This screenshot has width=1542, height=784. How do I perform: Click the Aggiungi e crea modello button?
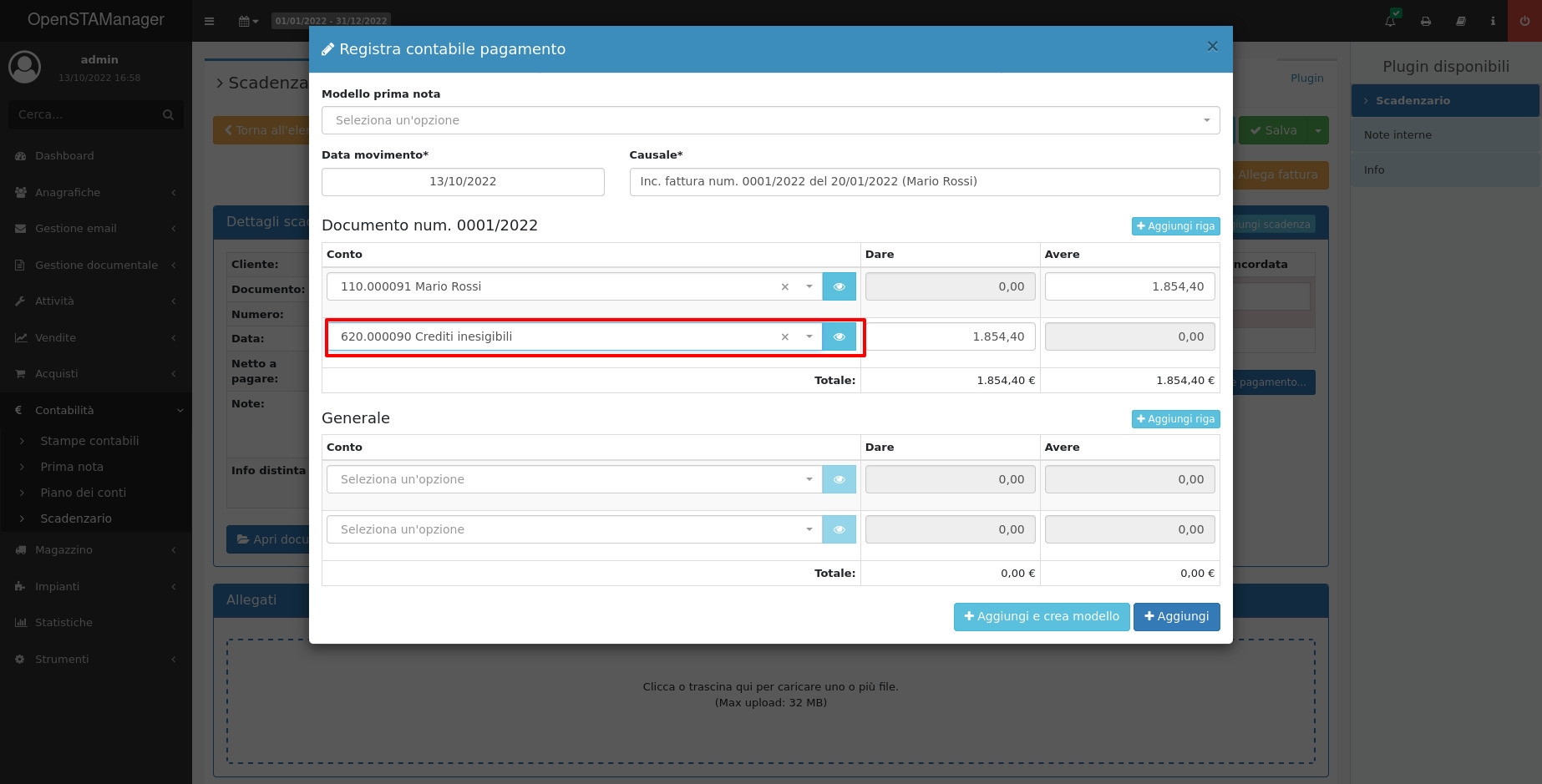click(x=1041, y=616)
